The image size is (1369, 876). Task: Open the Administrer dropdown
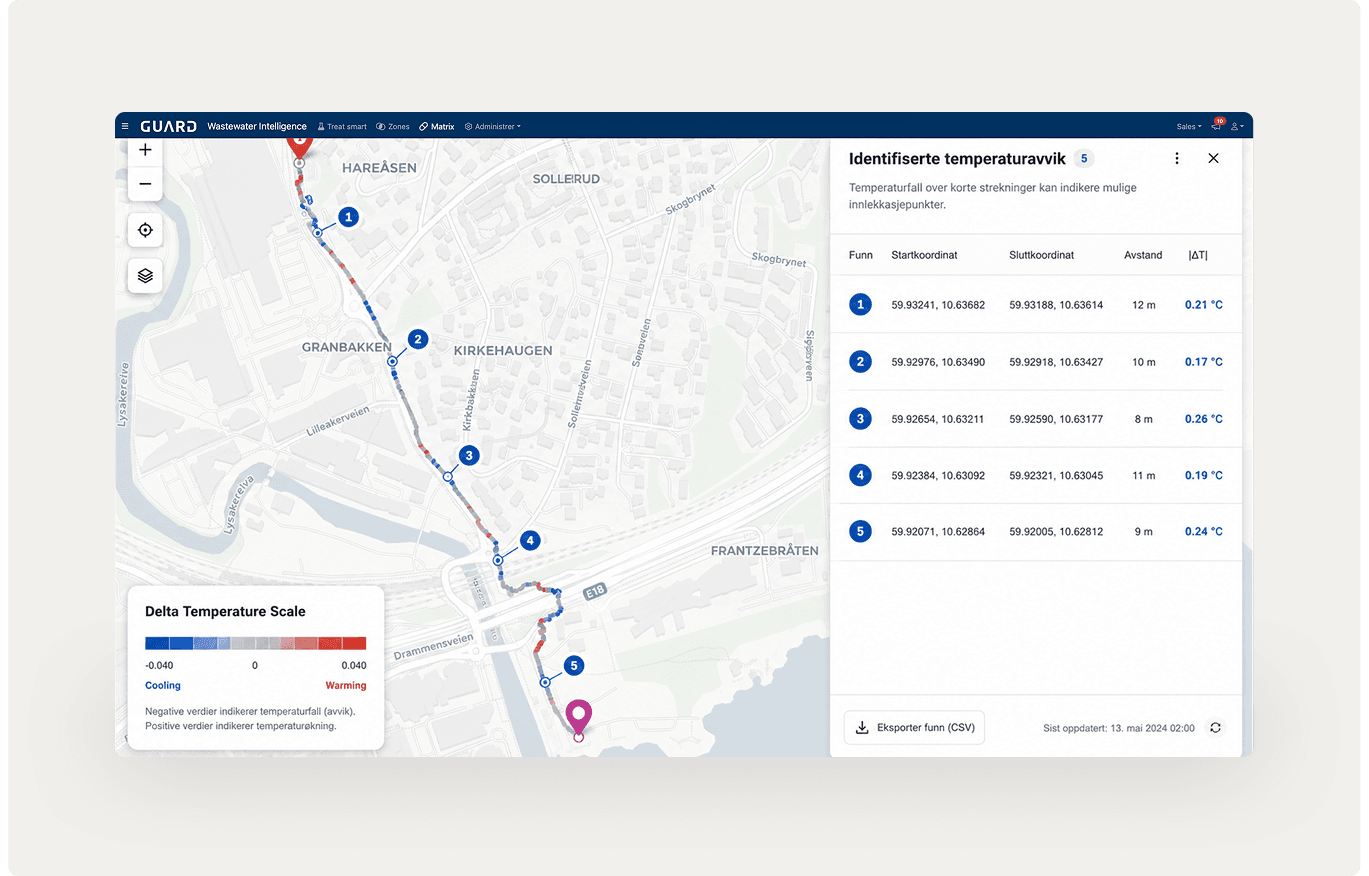[492, 127]
